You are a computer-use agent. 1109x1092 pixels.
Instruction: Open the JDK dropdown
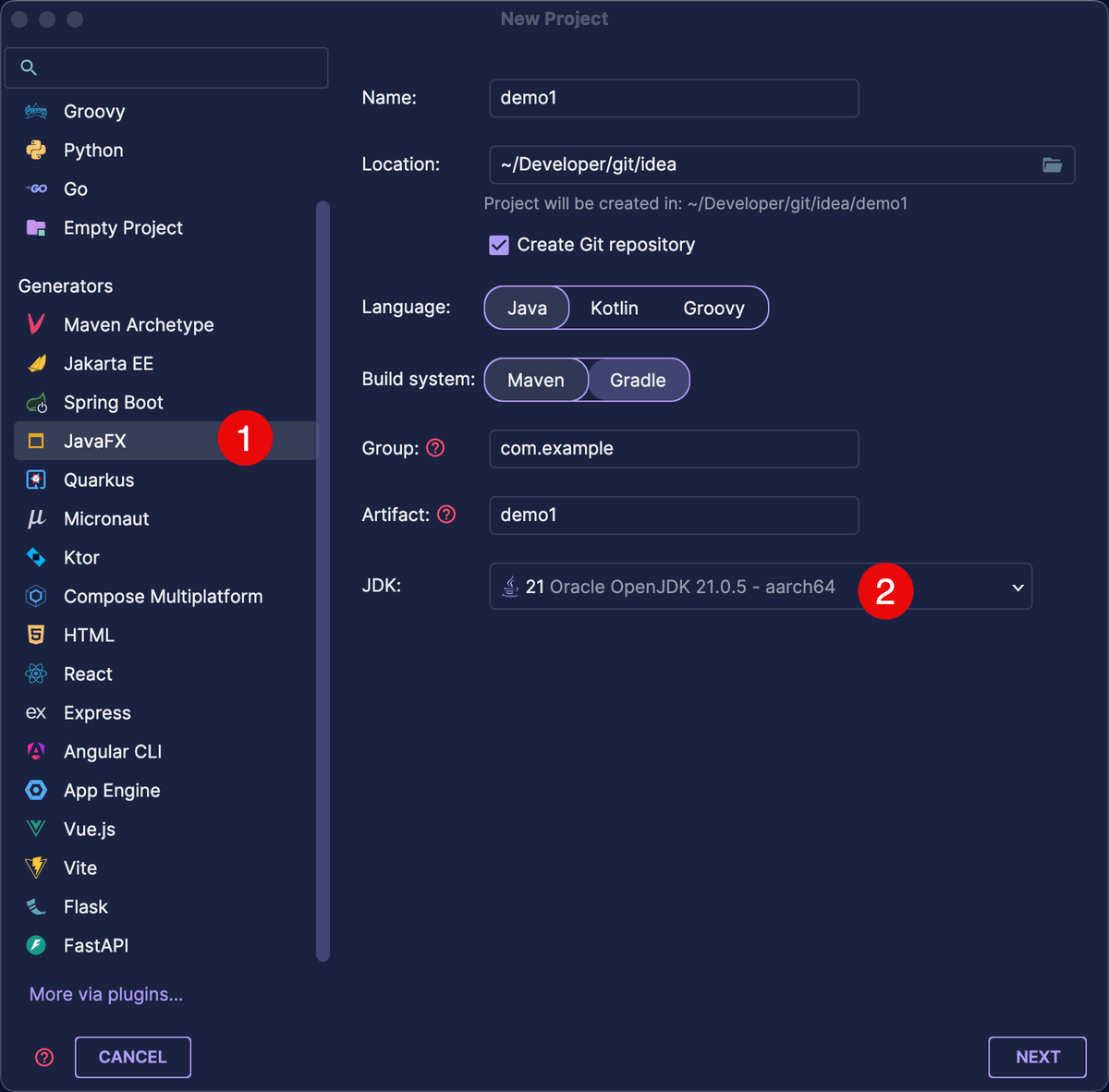pyautogui.click(x=1017, y=587)
